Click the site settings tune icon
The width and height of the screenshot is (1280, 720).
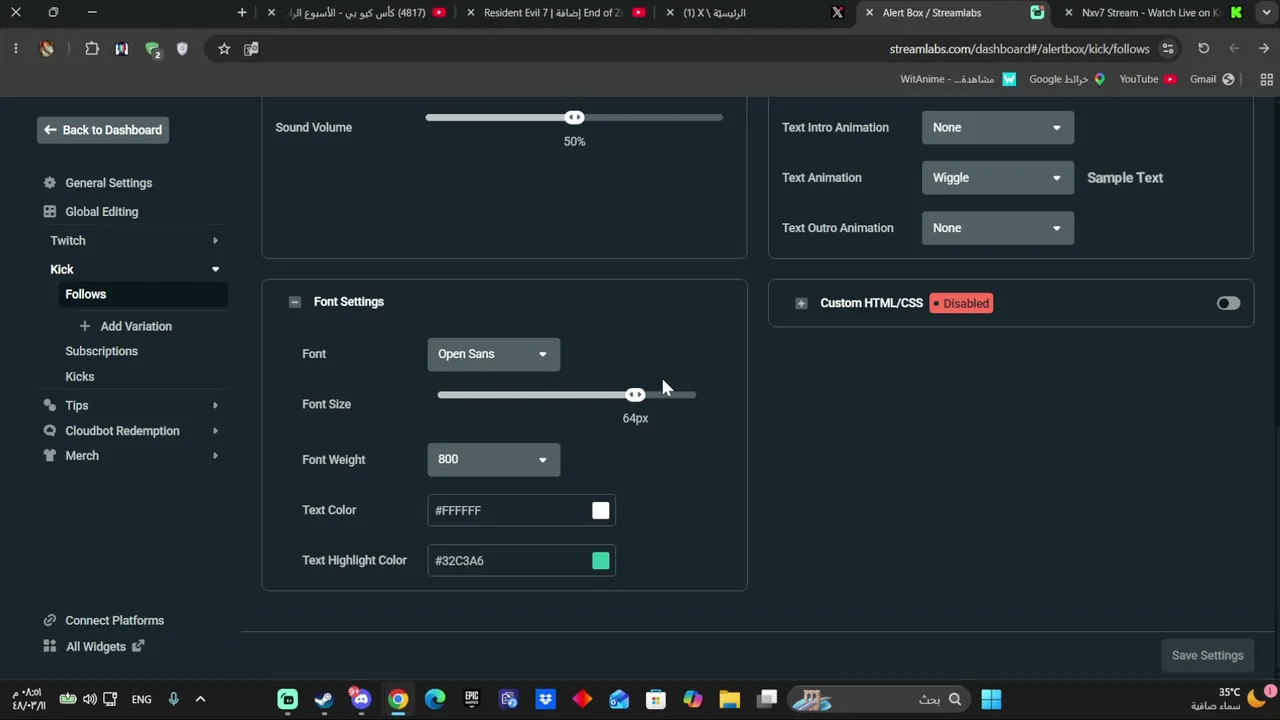coord(1168,49)
